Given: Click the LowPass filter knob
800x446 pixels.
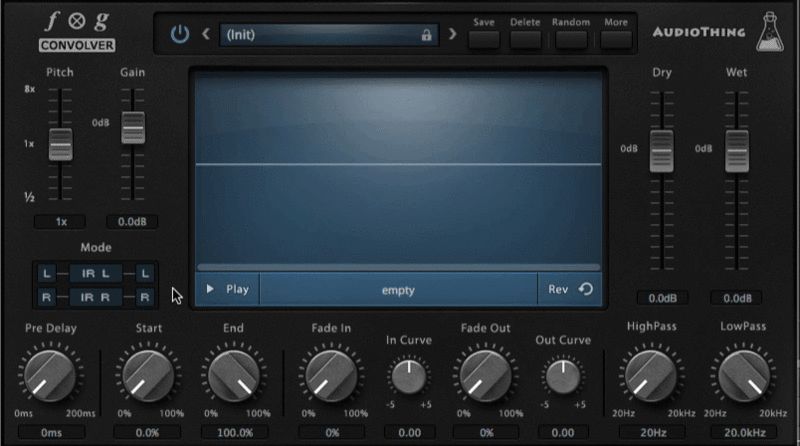Looking at the screenshot, I should (x=744, y=376).
